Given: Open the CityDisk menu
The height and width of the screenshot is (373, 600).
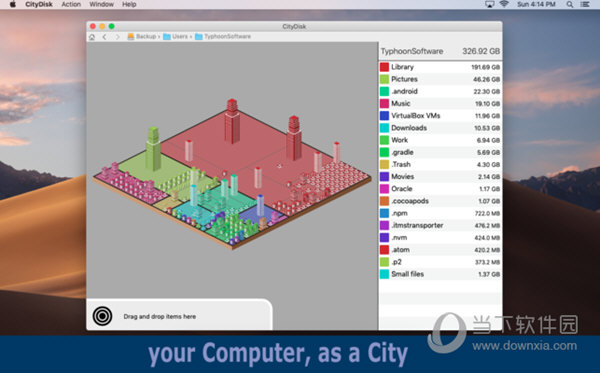Looking at the screenshot, I should pos(39,5).
